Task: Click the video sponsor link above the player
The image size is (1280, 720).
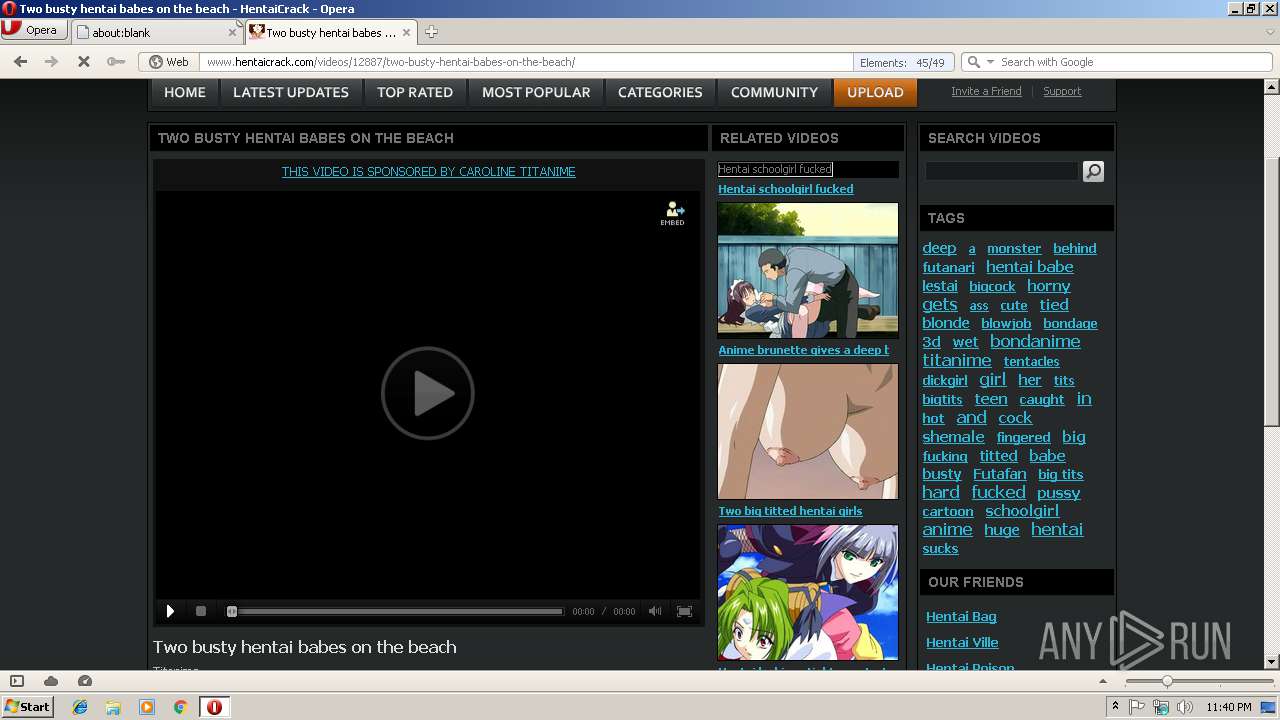Action: [x=428, y=172]
